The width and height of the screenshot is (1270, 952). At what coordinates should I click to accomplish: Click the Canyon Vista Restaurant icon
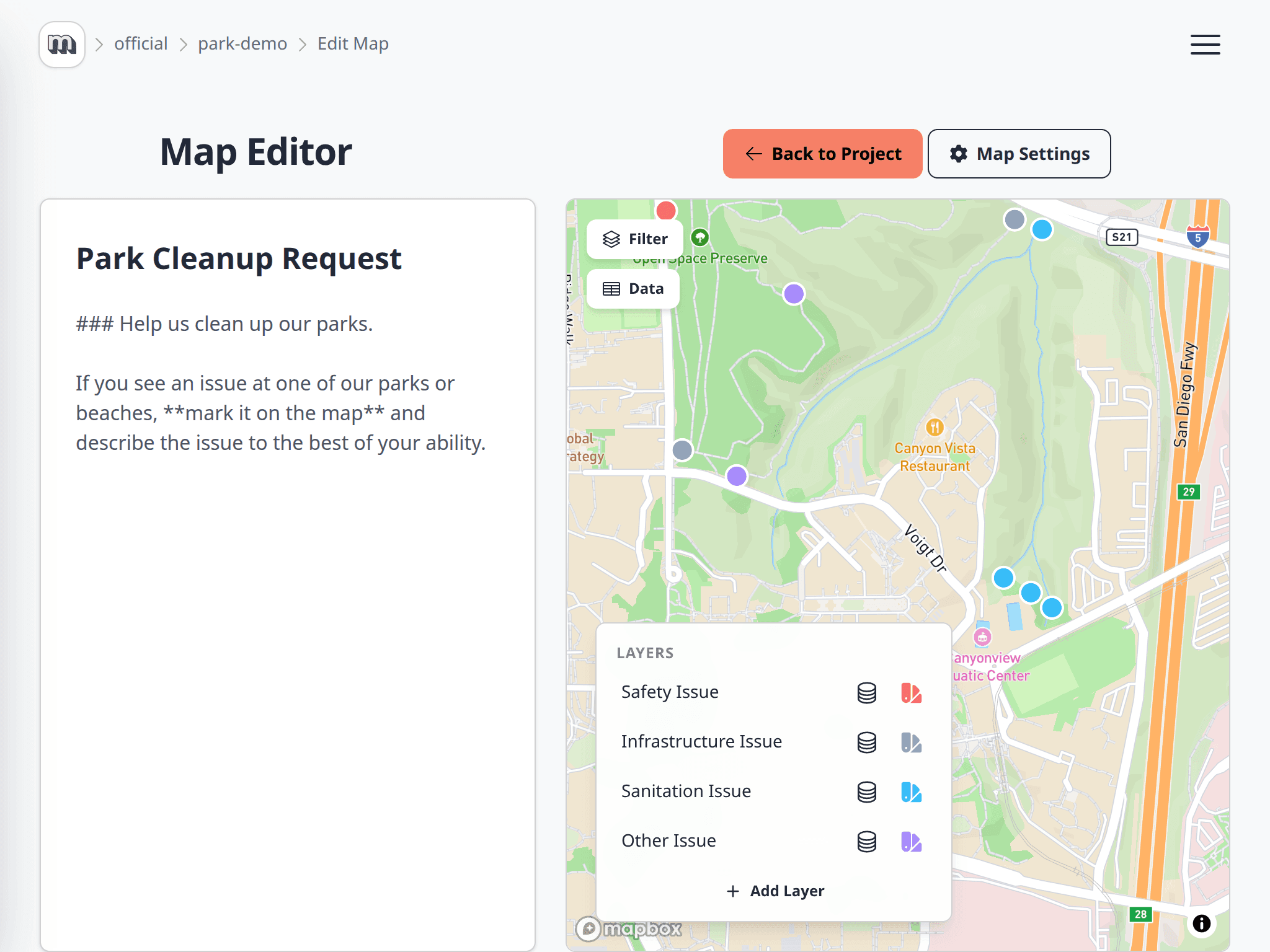pyautogui.click(x=935, y=427)
